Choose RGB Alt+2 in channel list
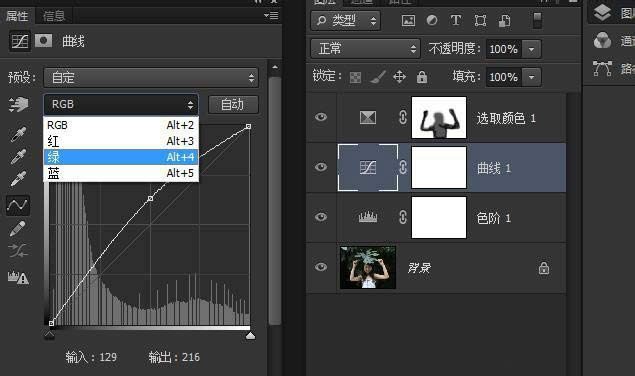This screenshot has height=376, width=635. [121, 125]
